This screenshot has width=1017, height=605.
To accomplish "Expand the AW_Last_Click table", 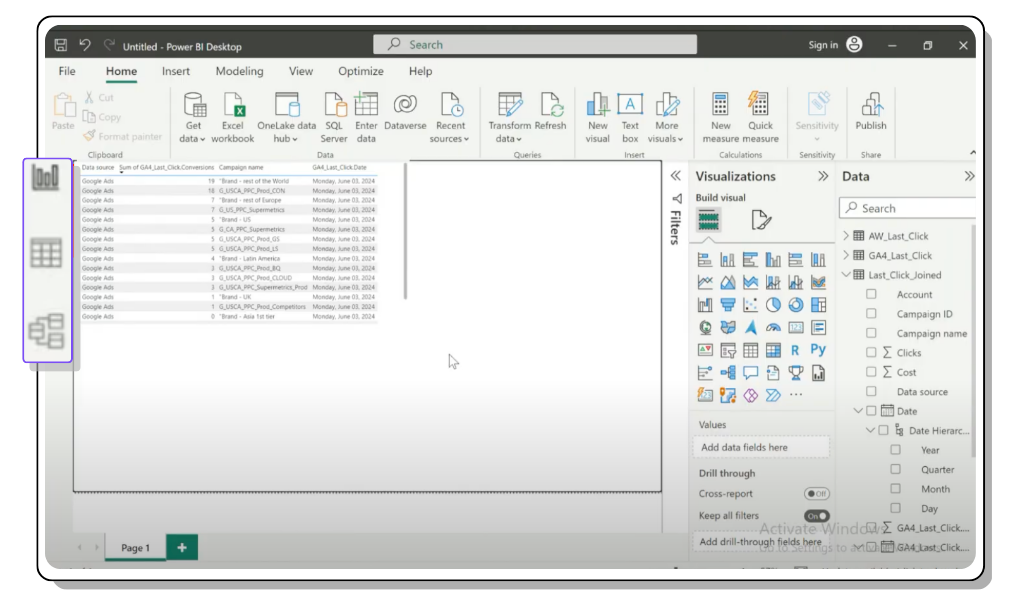I will [x=846, y=236].
